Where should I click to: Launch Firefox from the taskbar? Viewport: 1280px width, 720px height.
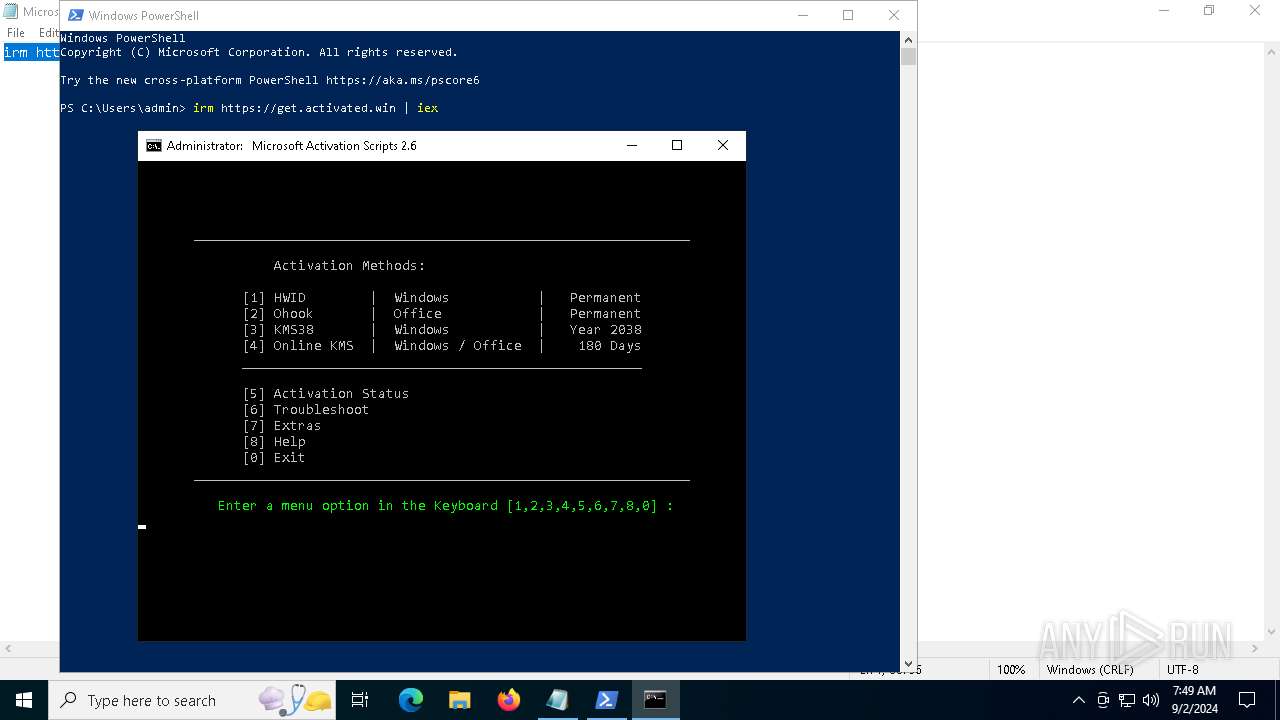click(509, 700)
